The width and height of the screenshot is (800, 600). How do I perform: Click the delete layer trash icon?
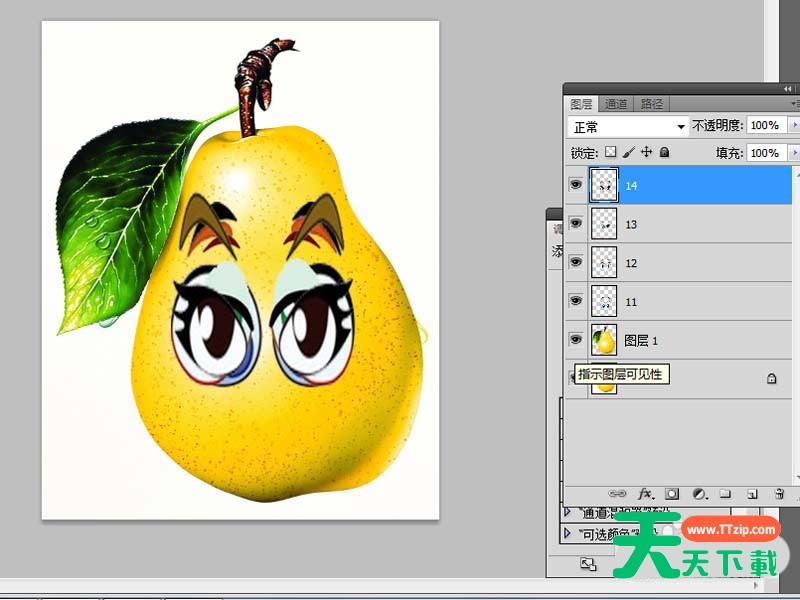click(x=779, y=493)
